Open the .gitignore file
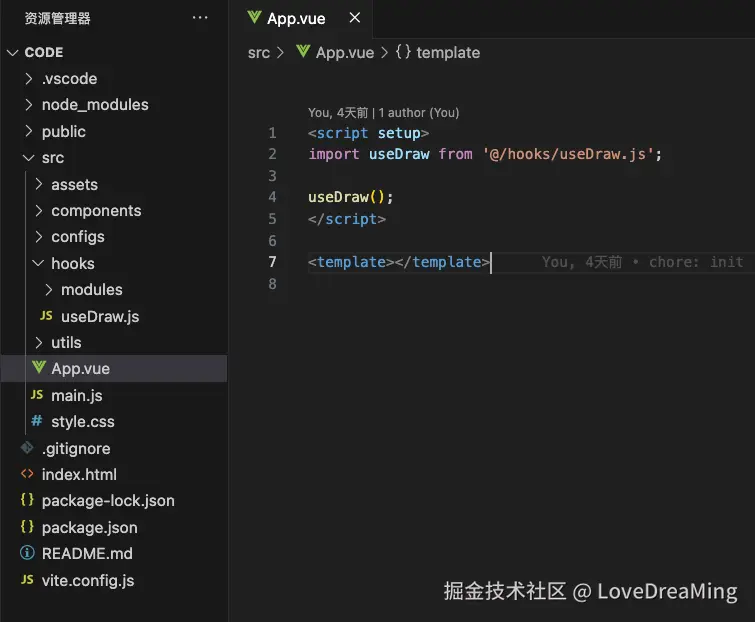The image size is (755, 622). pos(76,448)
